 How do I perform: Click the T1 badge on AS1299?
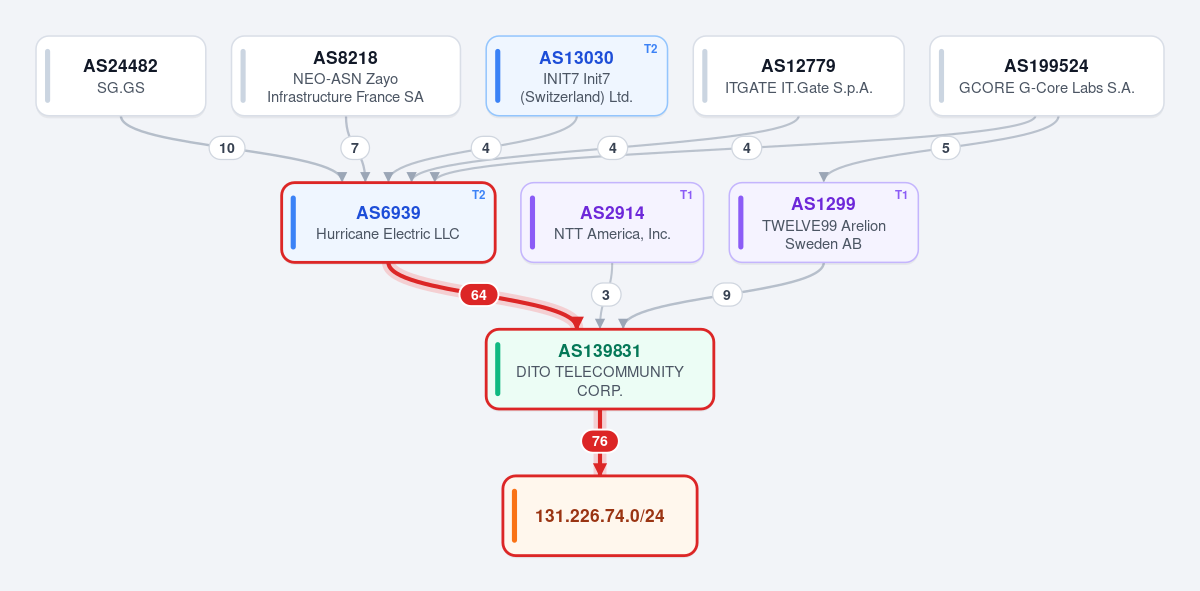pos(901,195)
